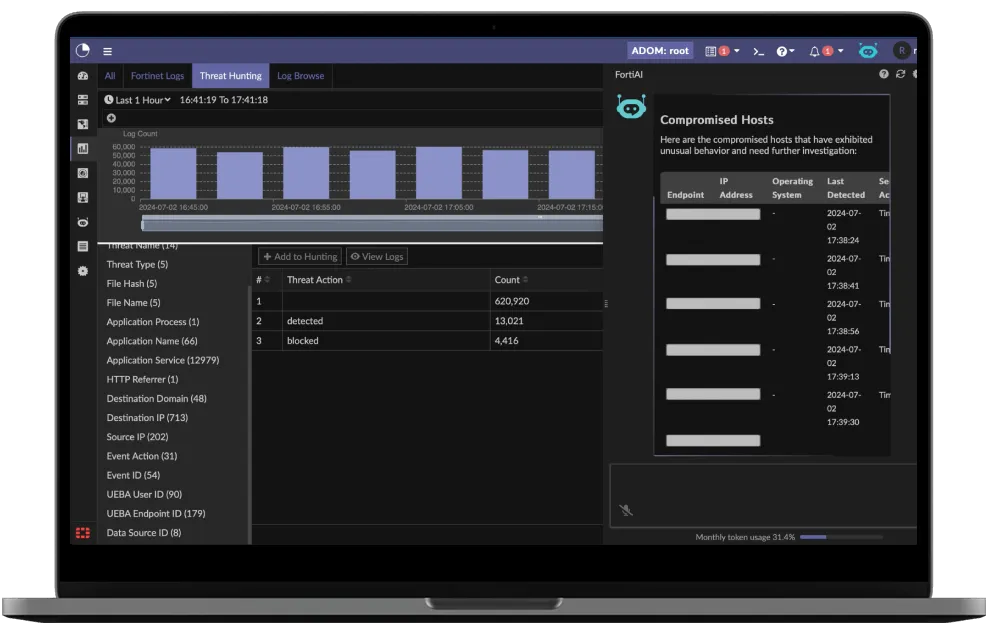986x637 pixels.
Task: Open the Reports list sidebar icon
Action: [83, 246]
